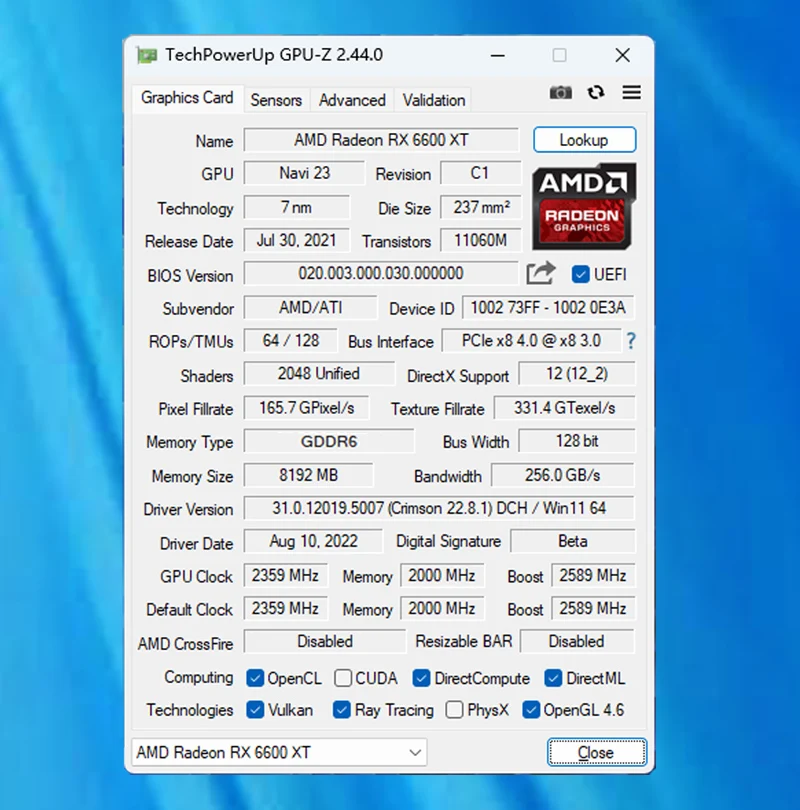Click the Digital Signature value Beta

[x=573, y=541]
